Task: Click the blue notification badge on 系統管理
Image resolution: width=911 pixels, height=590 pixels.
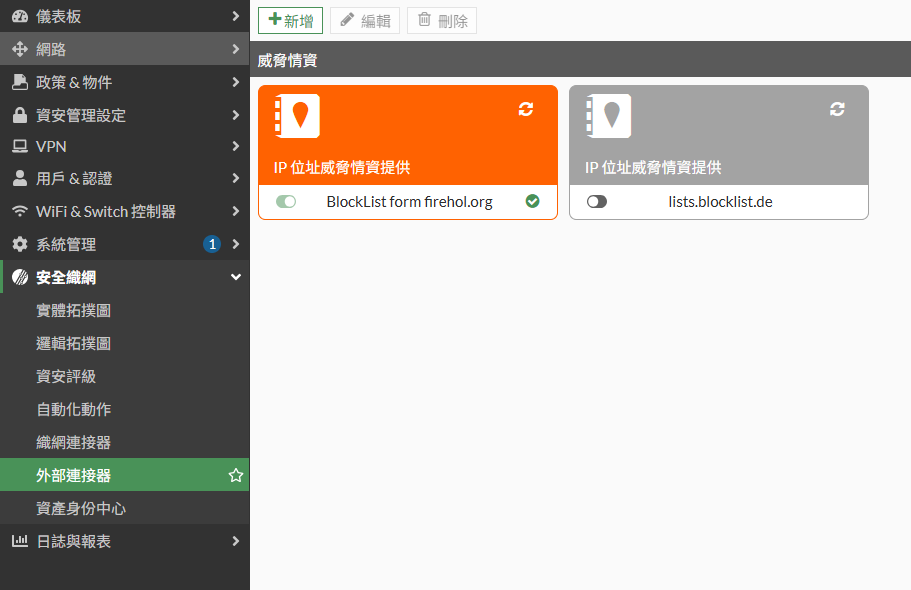Action: click(211, 244)
